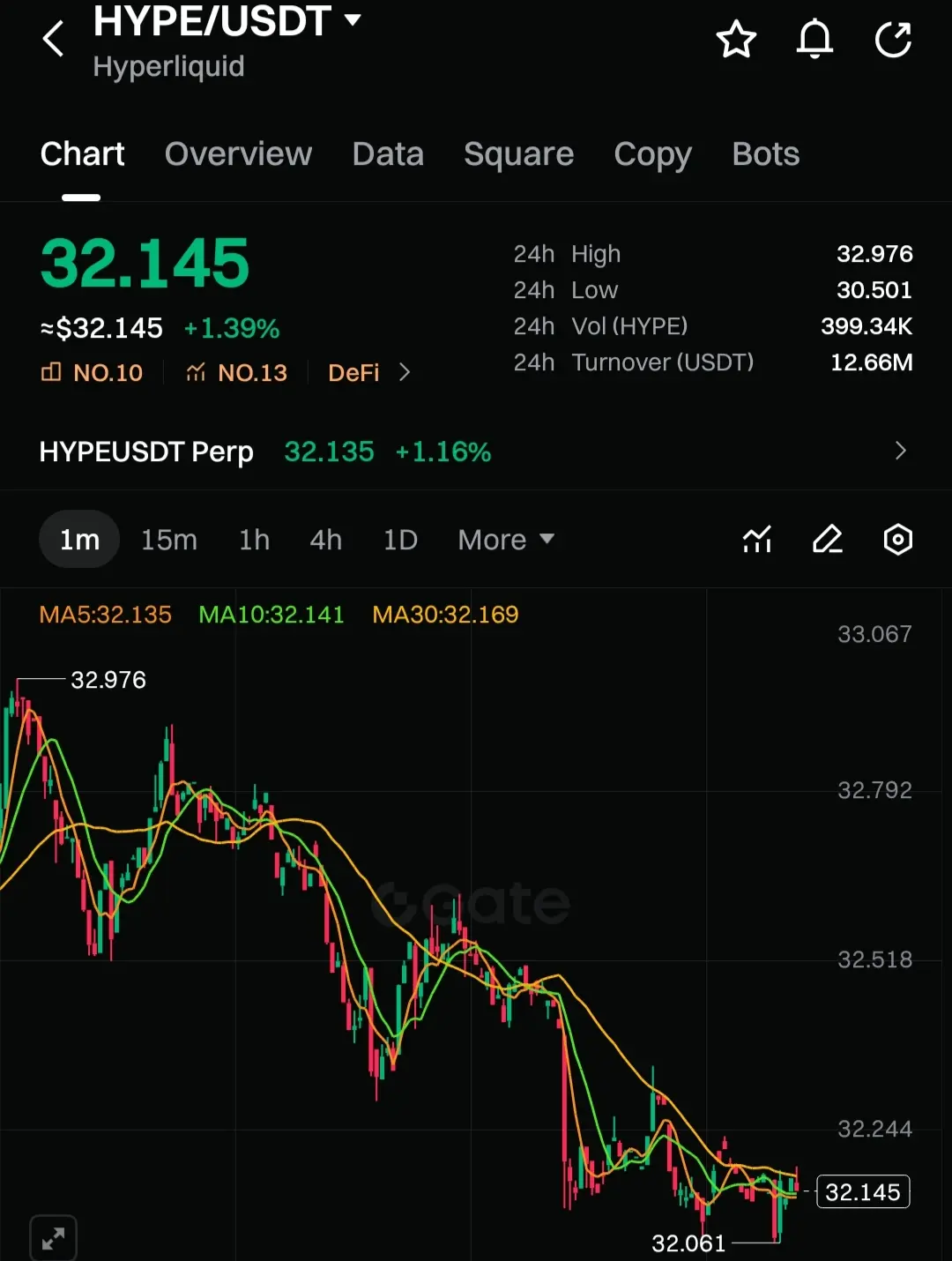
Task: Open price alert bell icon
Action: (814, 40)
